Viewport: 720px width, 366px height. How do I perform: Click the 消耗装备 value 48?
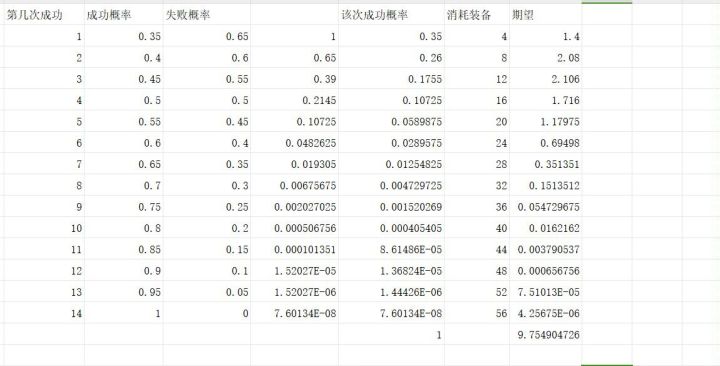[477, 270]
